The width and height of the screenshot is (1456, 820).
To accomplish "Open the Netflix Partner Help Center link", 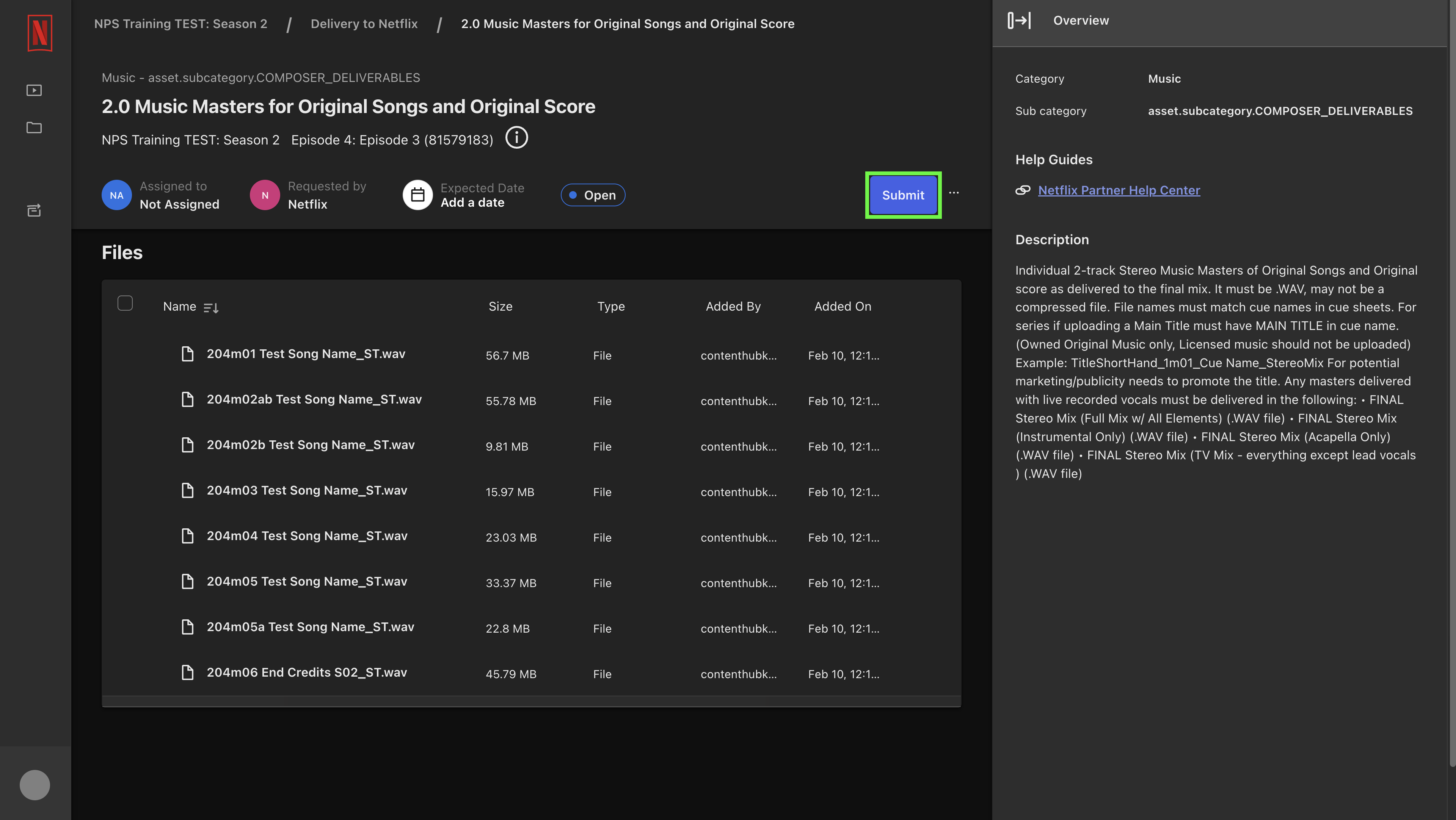I will tap(1119, 190).
